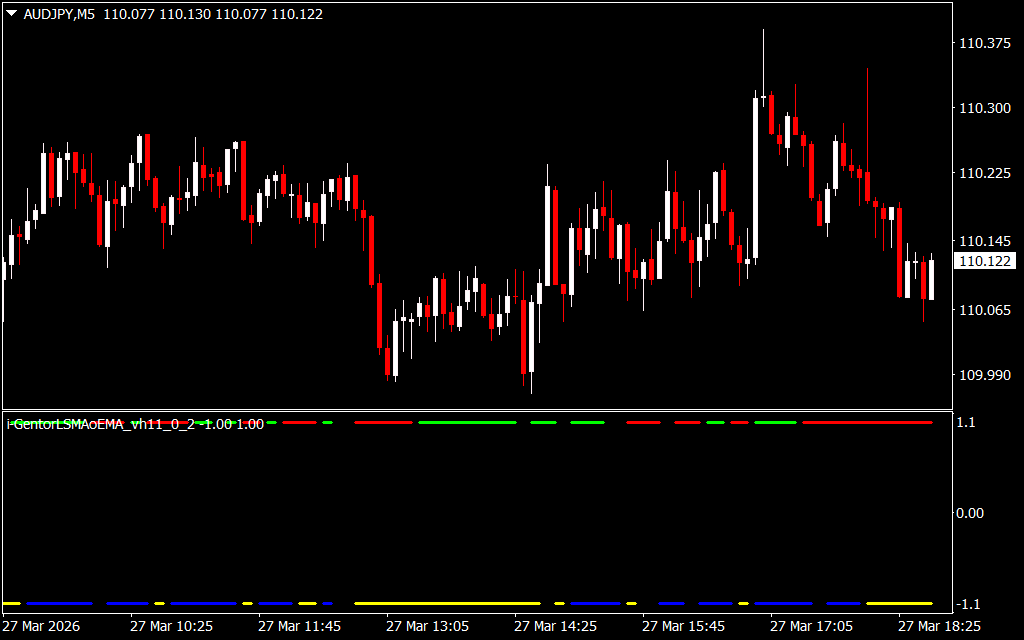Click the highlighted current price label 110.122
1024x640 pixels.
pyautogui.click(x=983, y=261)
